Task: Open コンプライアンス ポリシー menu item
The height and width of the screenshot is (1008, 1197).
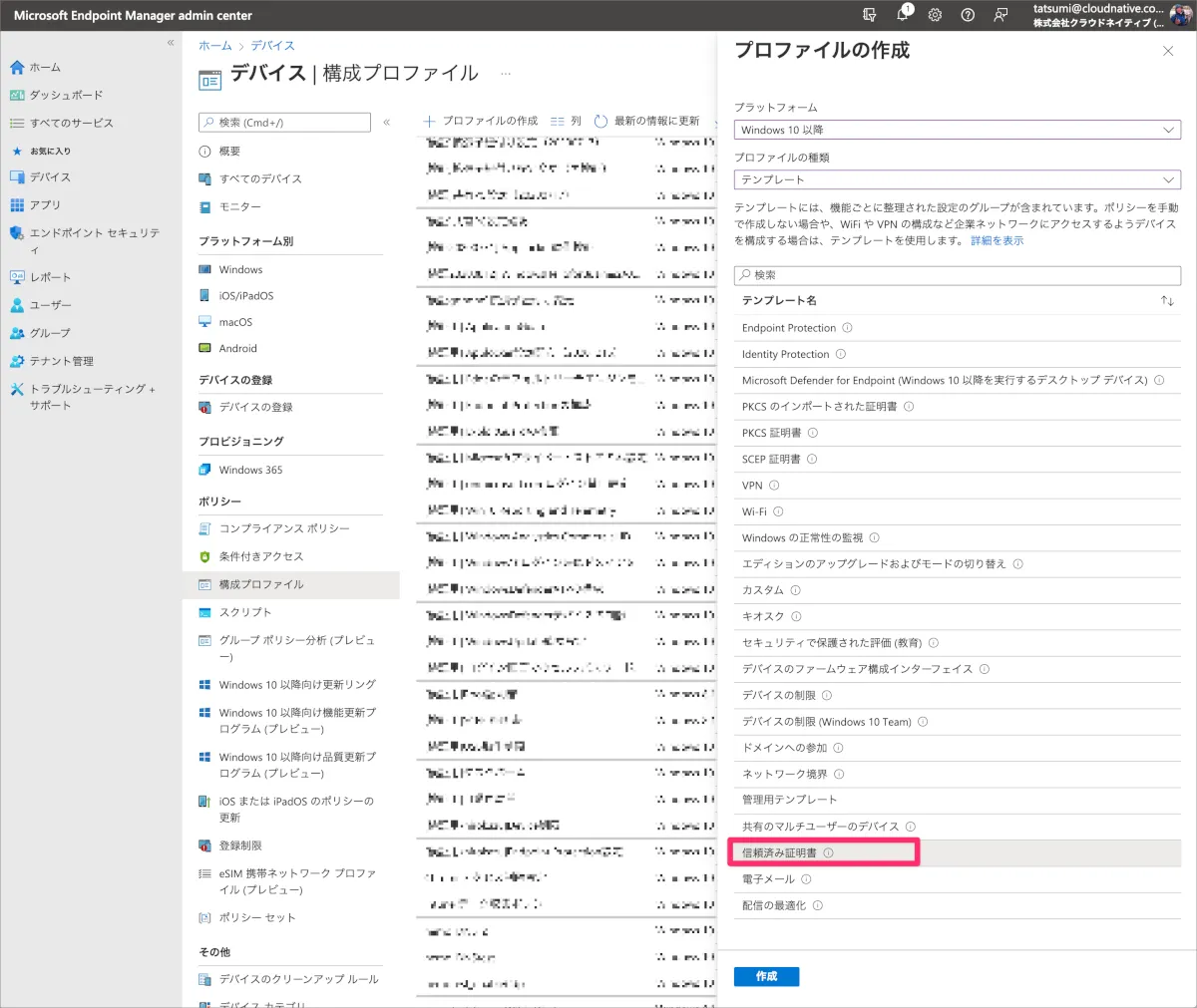Action: tap(284, 528)
